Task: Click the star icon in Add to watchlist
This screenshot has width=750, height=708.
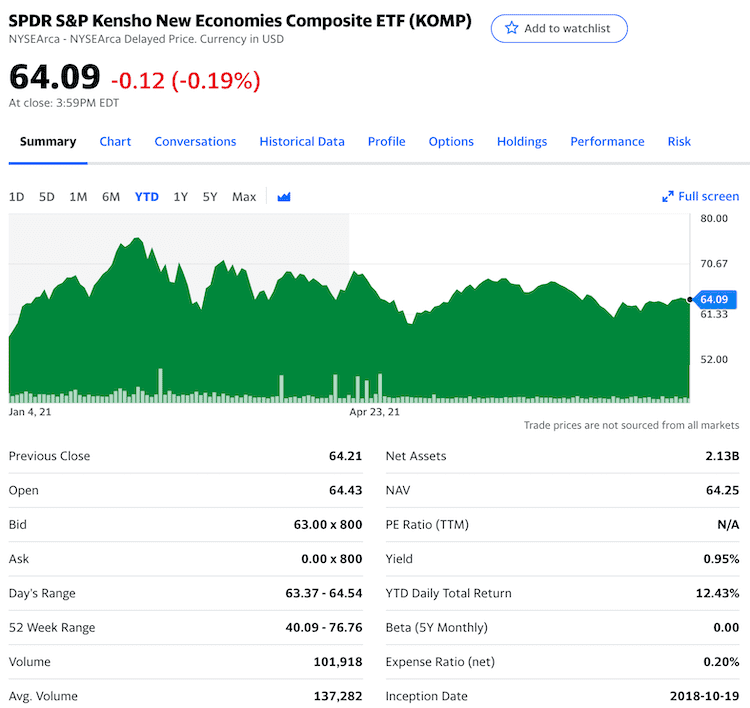Action: tap(511, 28)
